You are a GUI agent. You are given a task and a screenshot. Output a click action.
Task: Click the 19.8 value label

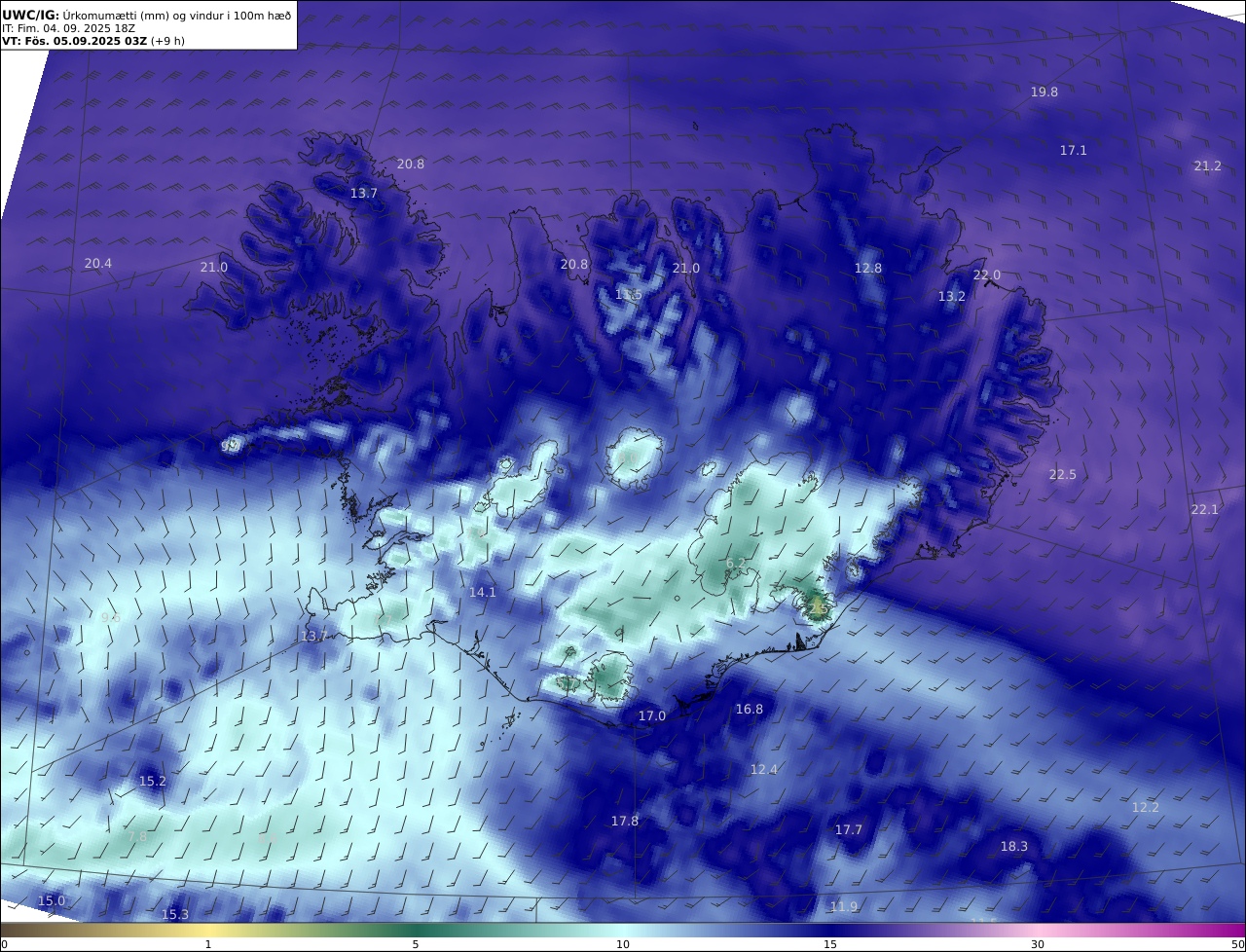[x=1044, y=92]
